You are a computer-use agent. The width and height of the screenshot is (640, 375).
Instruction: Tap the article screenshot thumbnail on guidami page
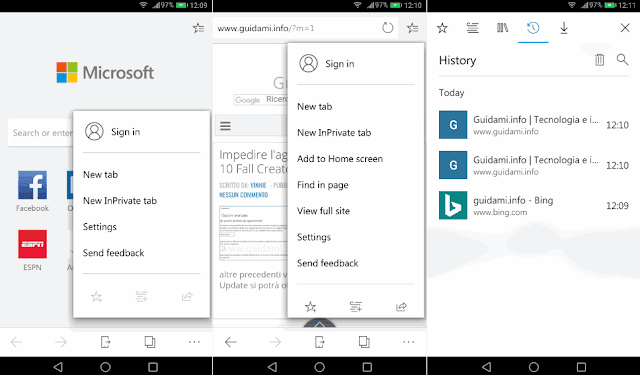253,233
